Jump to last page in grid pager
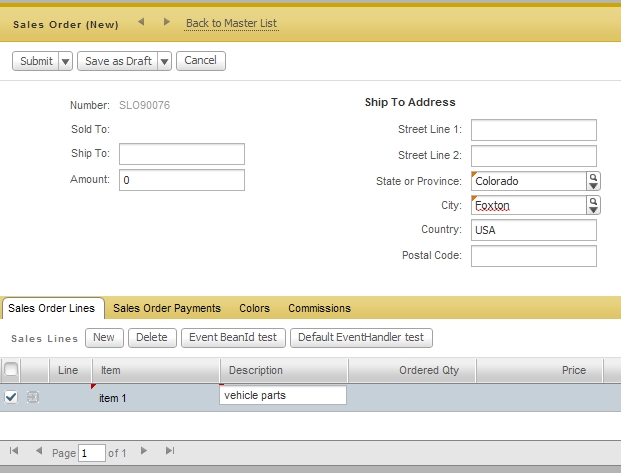Image resolution: width=621 pixels, height=473 pixels. [170, 452]
